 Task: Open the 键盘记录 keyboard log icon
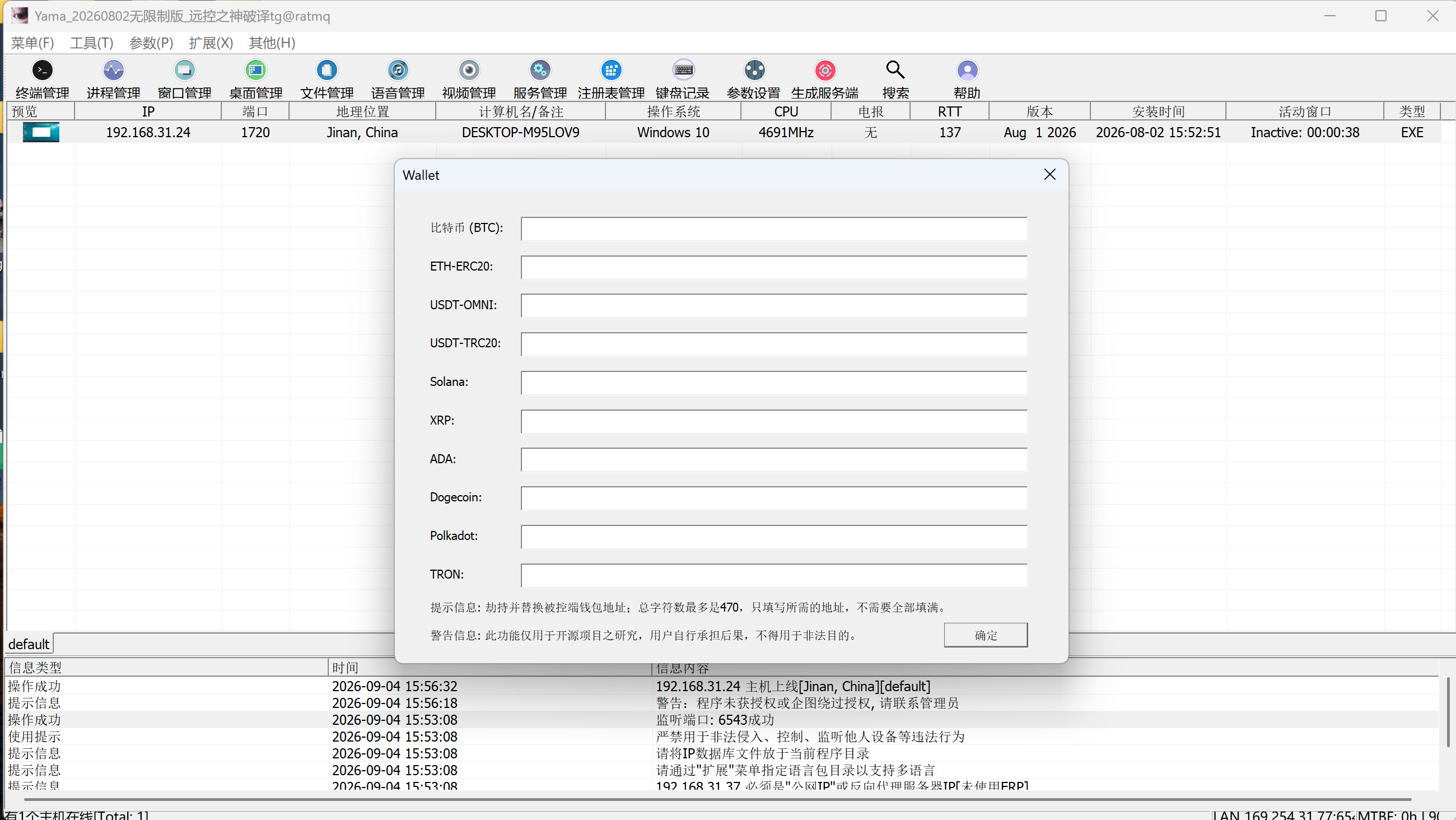pos(683,71)
